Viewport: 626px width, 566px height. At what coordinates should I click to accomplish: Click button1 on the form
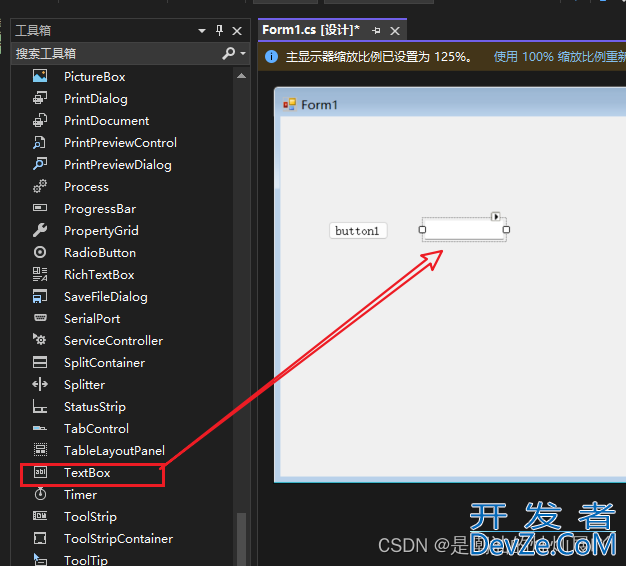point(358,231)
